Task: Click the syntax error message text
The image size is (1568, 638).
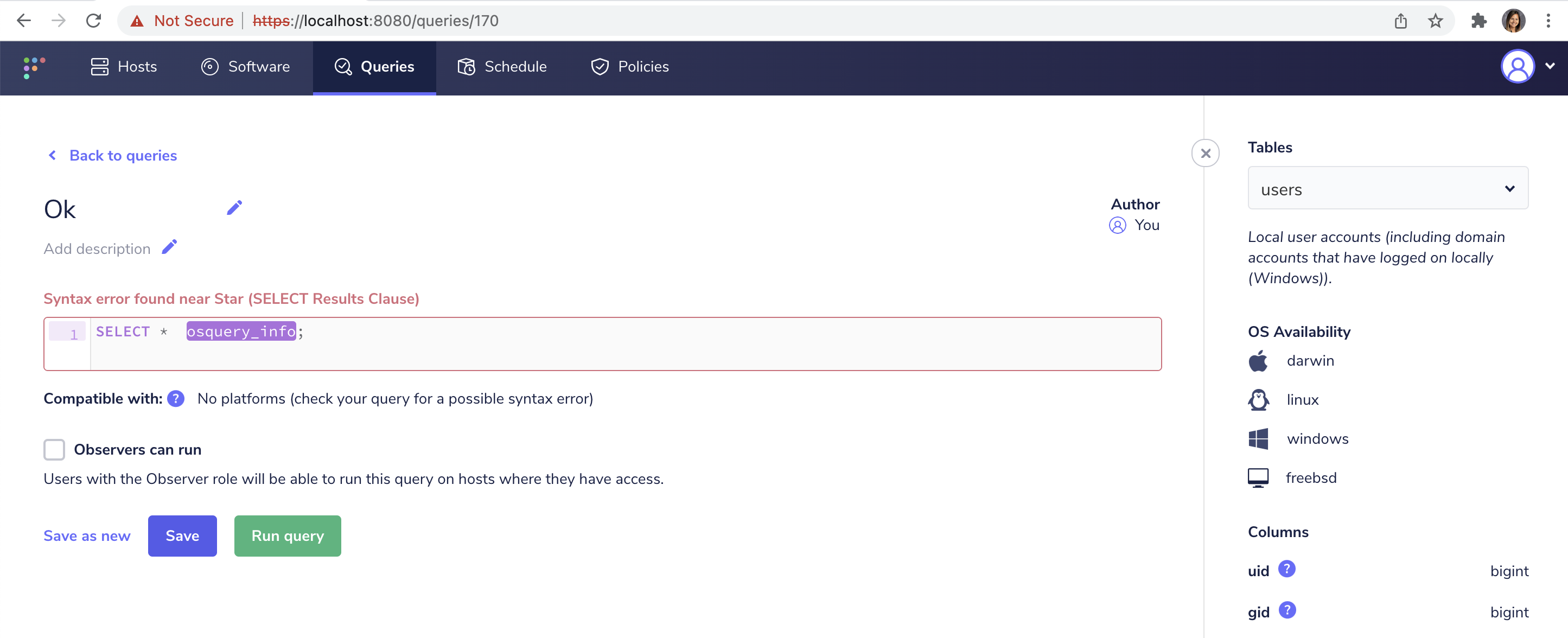Action: [x=231, y=299]
